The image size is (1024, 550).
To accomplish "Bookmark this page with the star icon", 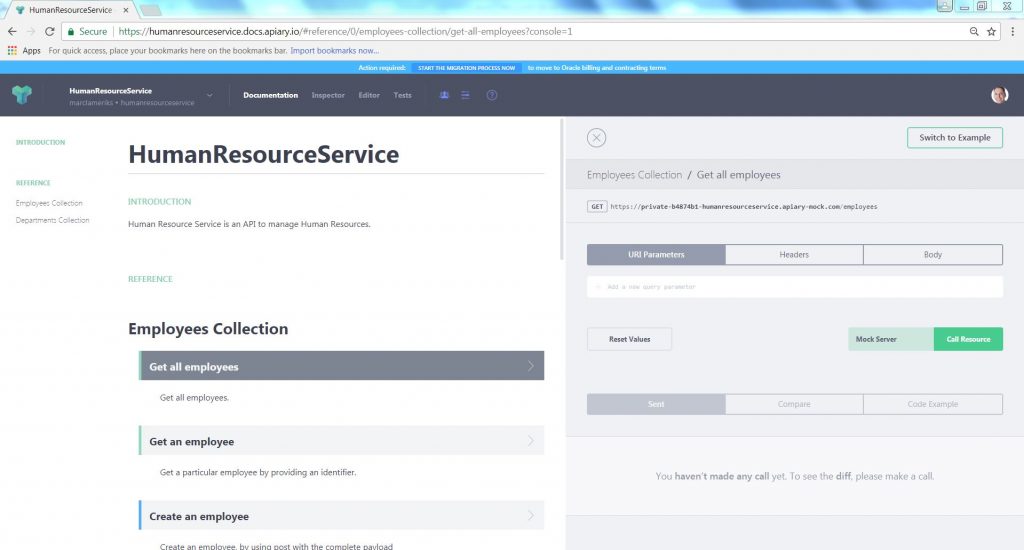I will click(992, 32).
